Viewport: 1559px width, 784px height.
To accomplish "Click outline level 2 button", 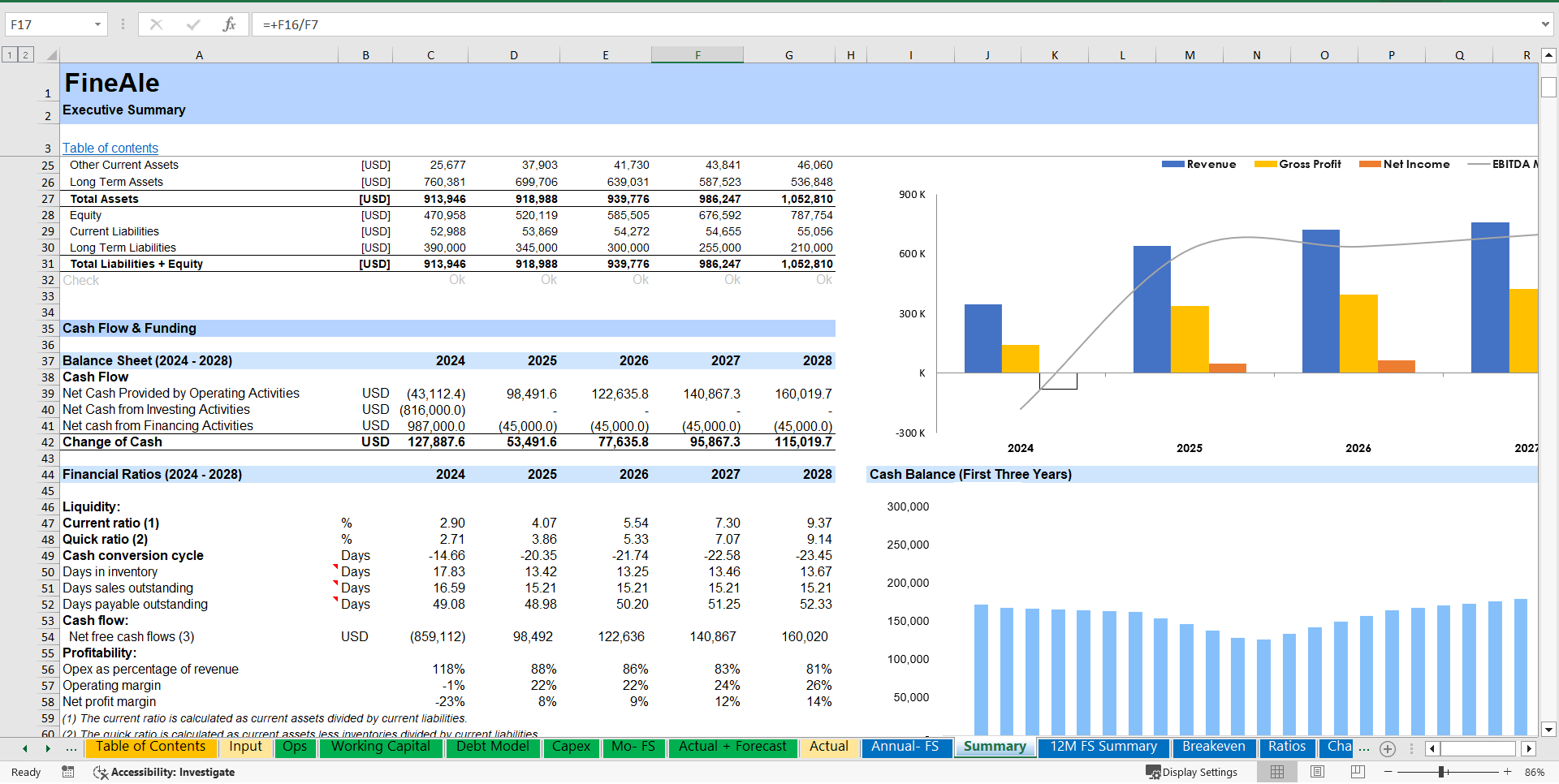I will click(x=26, y=54).
